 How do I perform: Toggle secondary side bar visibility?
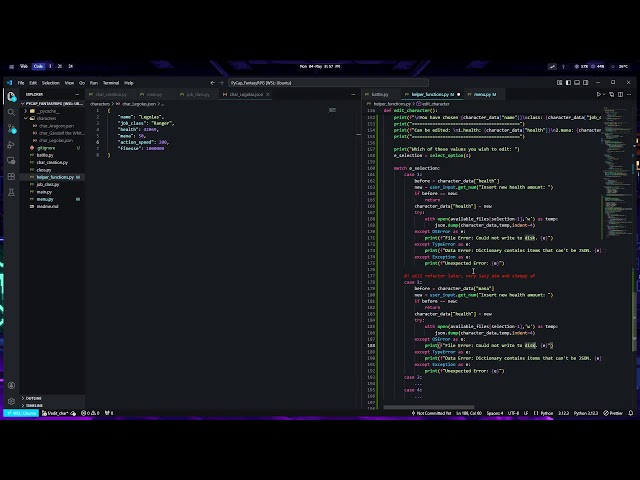pos(586,82)
